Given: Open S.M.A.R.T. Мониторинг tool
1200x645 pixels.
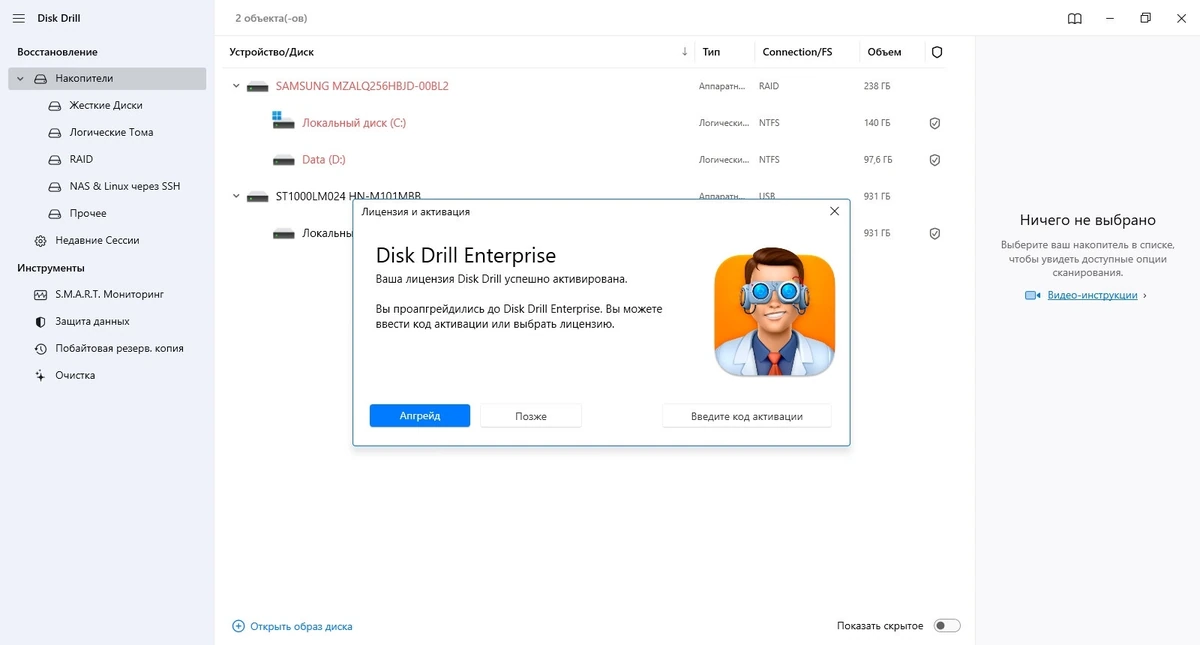Looking at the screenshot, I should tap(109, 294).
